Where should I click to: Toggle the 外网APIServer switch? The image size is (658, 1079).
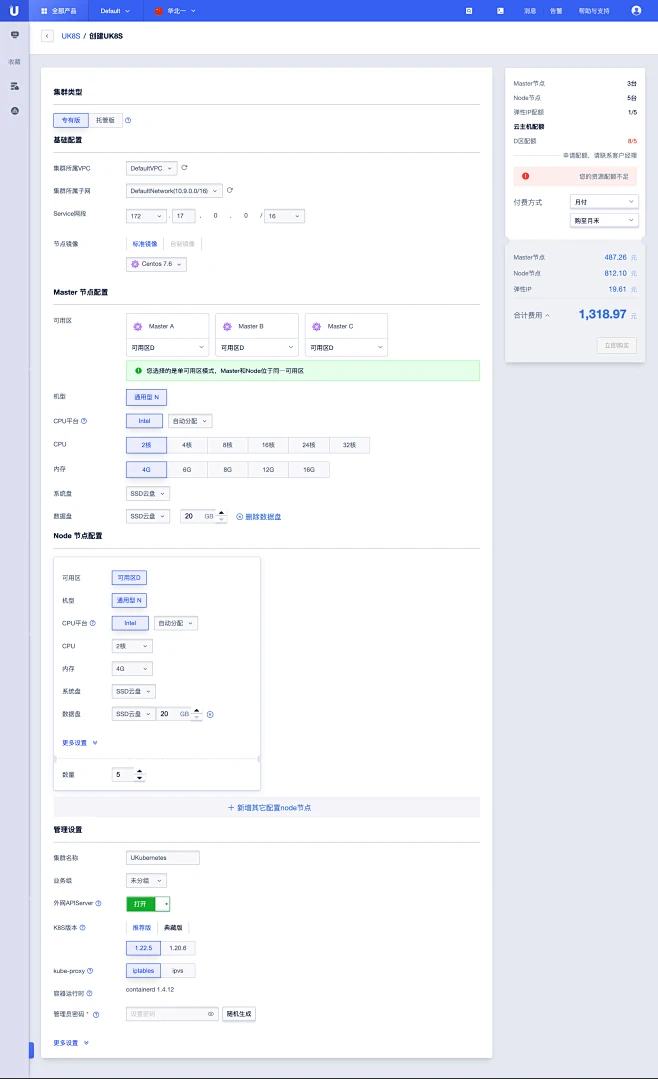click(x=148, y=903)
